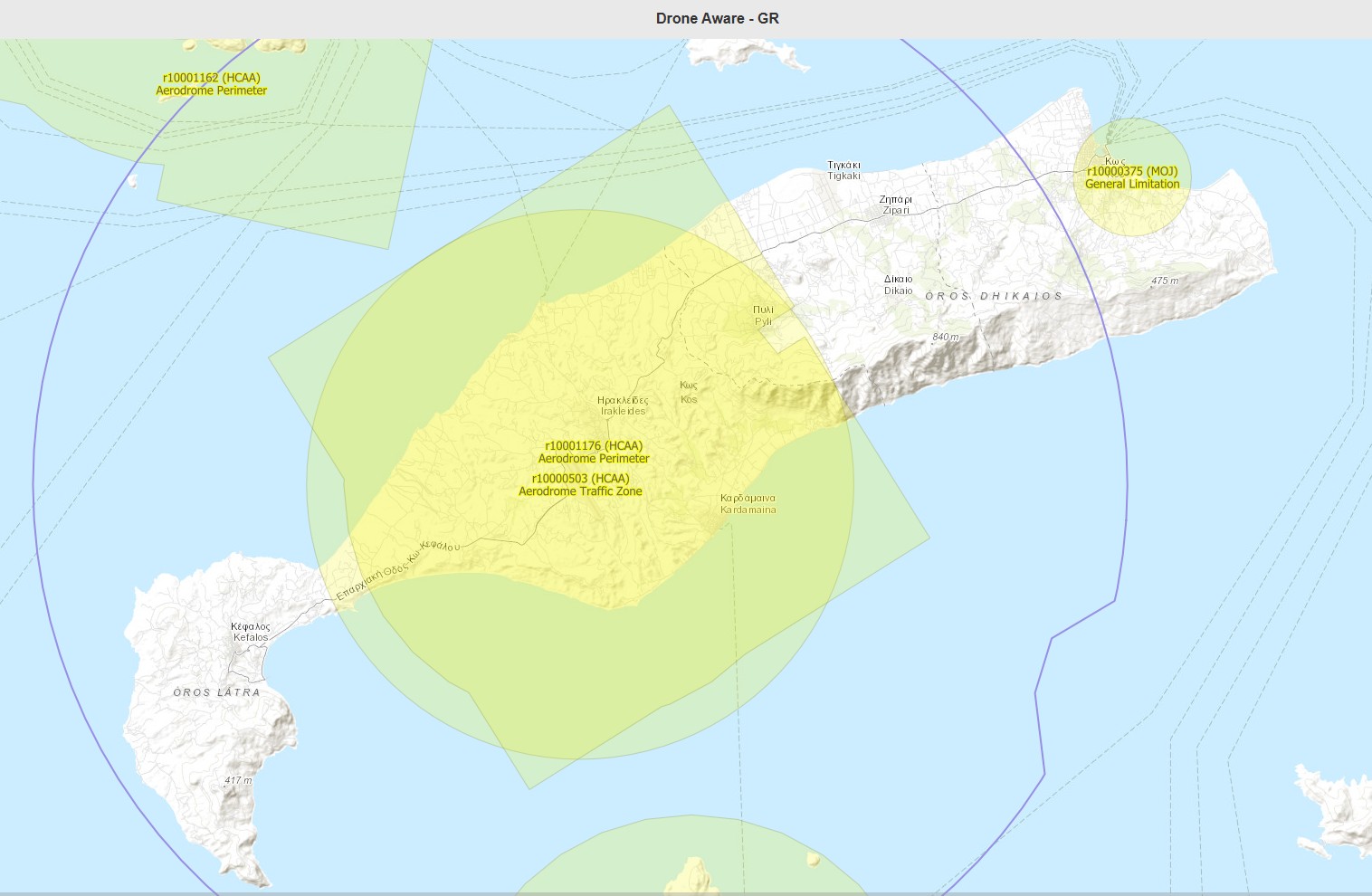Click the r10001176 (HCAA) Aerodrome Perimeter label
Screen dimensions: 1372x896
coord(594,452)
